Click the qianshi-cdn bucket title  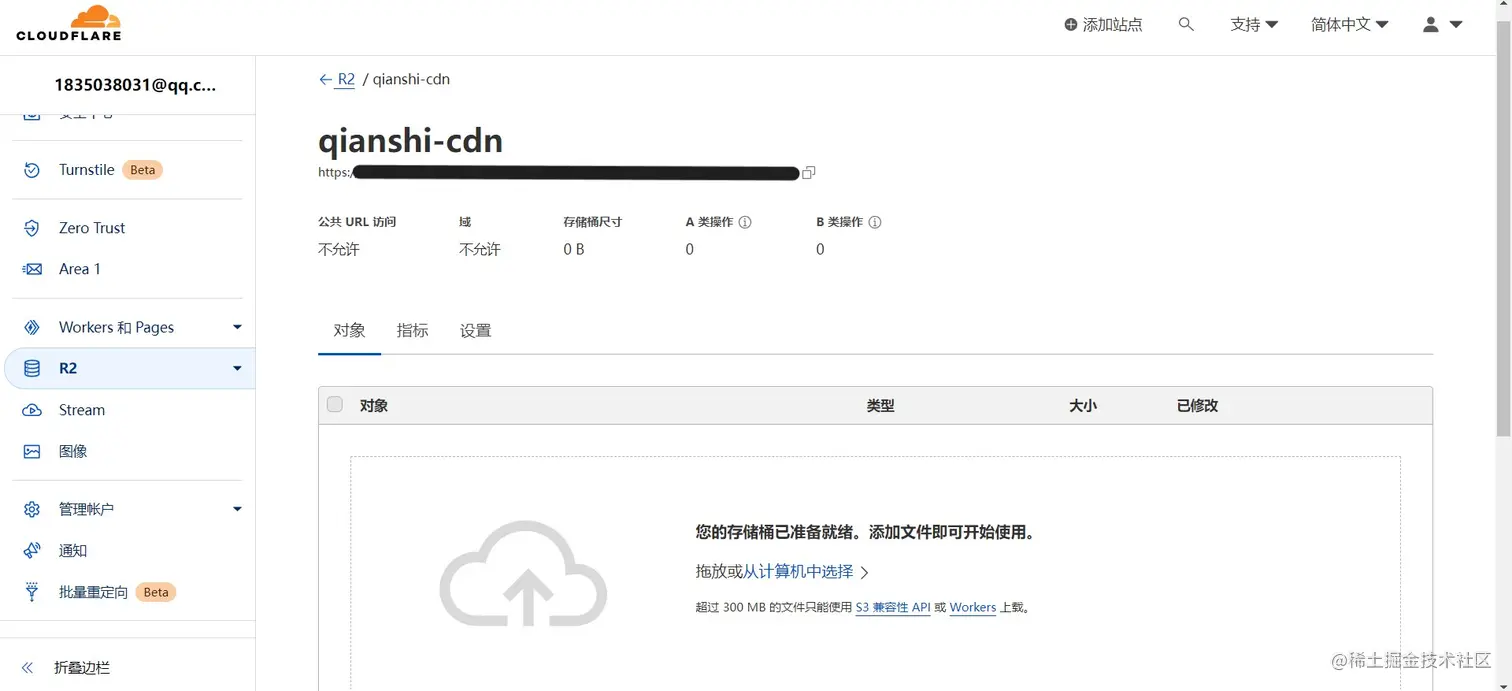point(410,140)
